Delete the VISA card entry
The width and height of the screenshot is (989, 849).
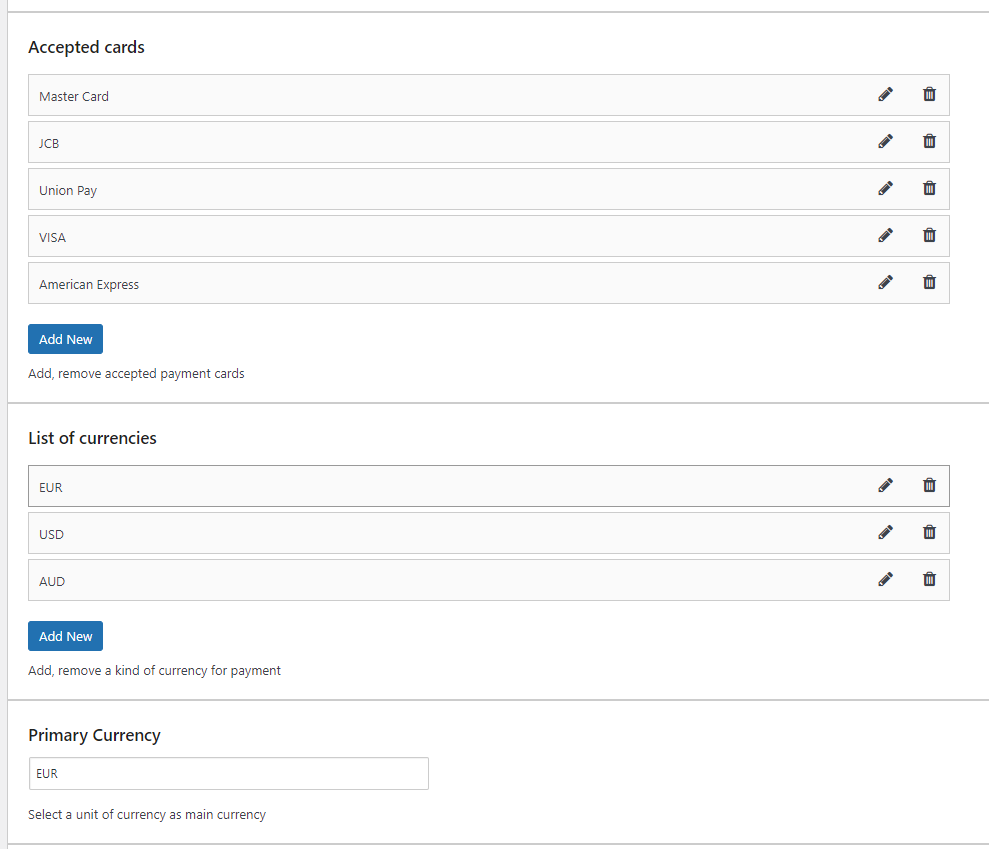(929, 235)
